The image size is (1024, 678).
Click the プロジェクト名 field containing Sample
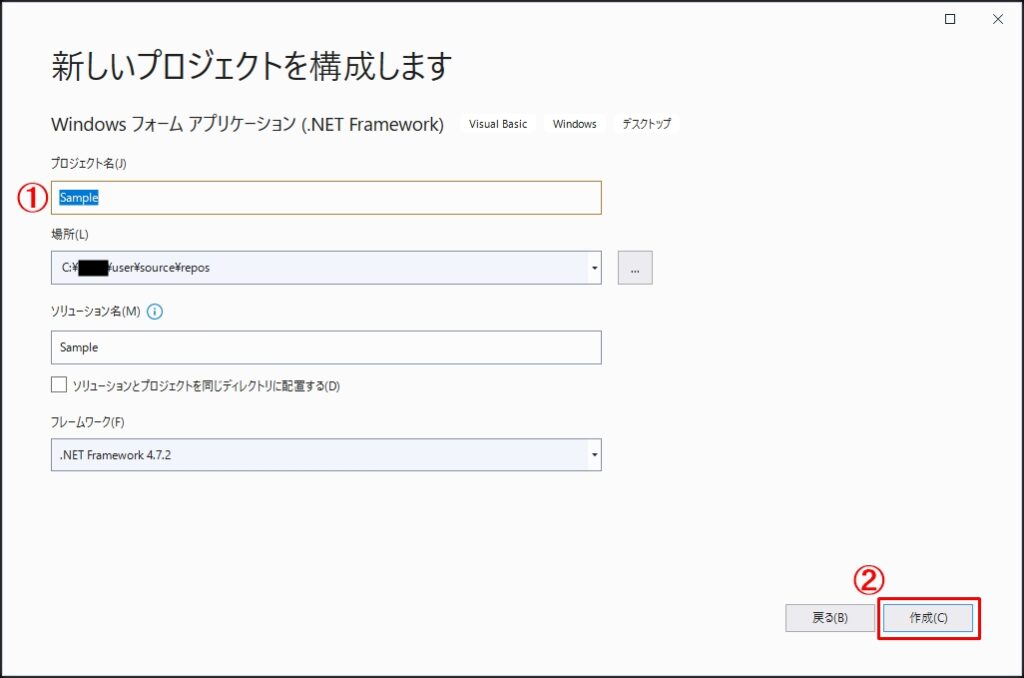(x=325, y=197)
